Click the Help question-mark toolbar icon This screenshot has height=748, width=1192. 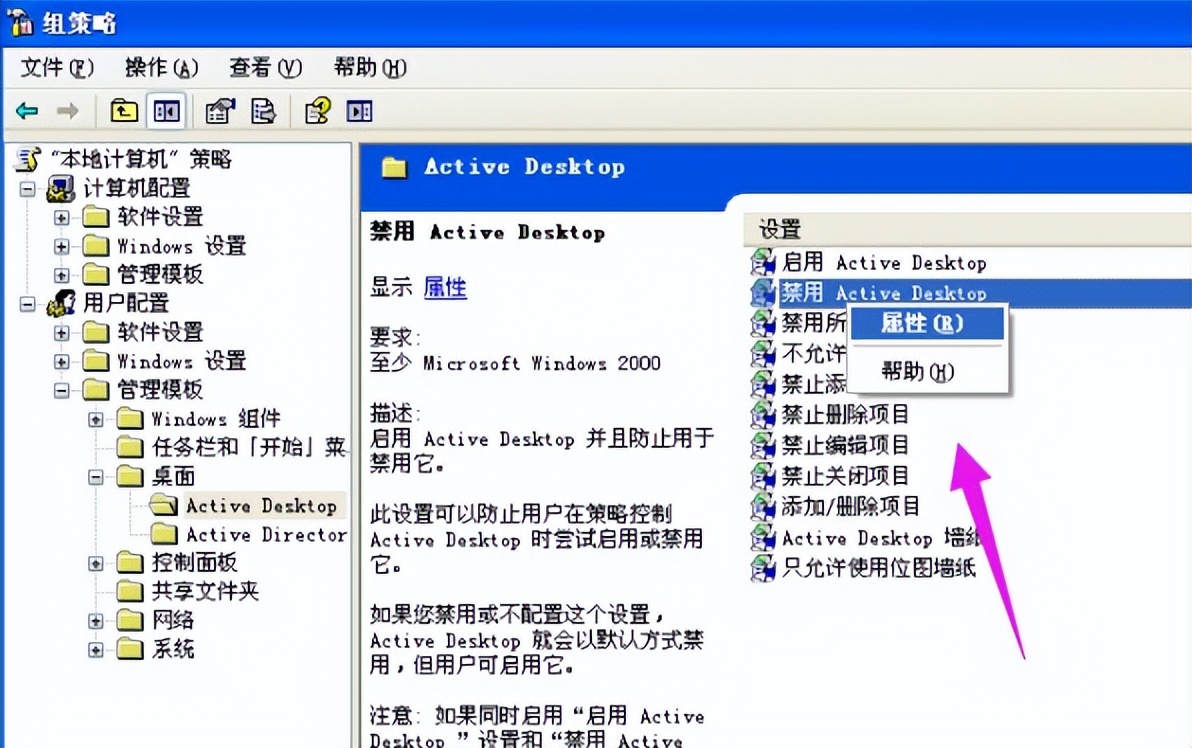(318, 112)
